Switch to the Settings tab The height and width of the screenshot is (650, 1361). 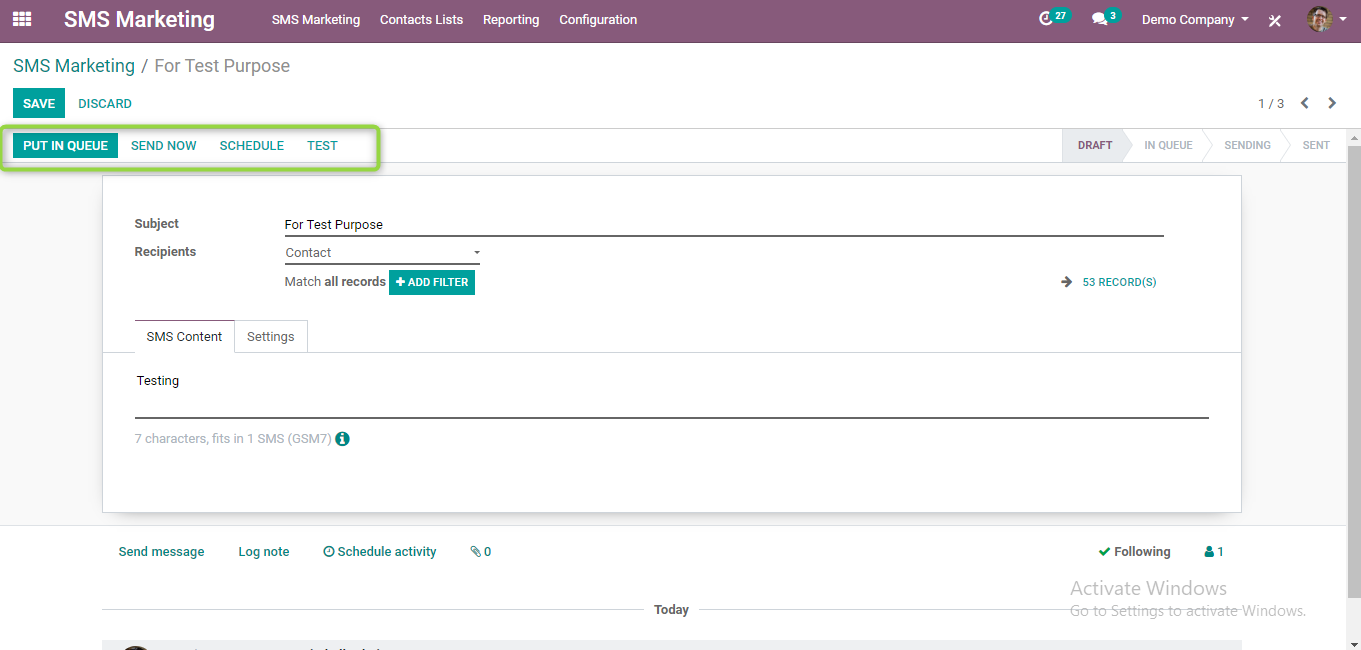[271, 336]
